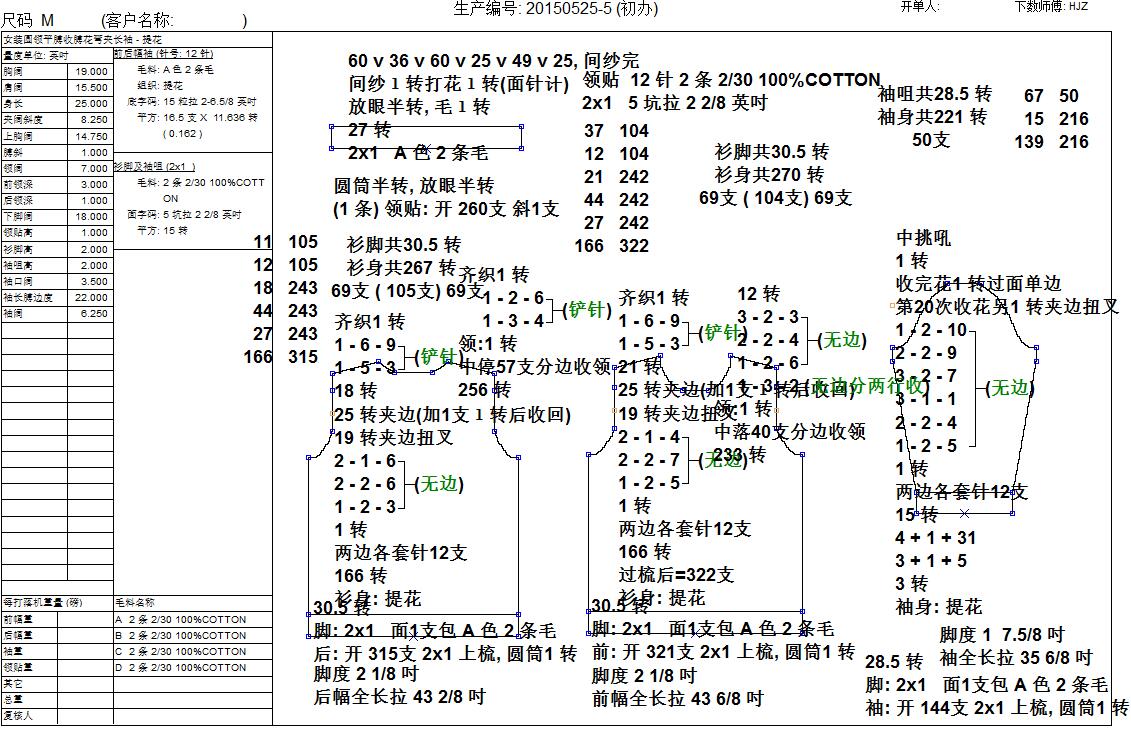Click the "中挑吼" sleeve note
This screenshot has width=1131, height=729.
tap(923, 237)
